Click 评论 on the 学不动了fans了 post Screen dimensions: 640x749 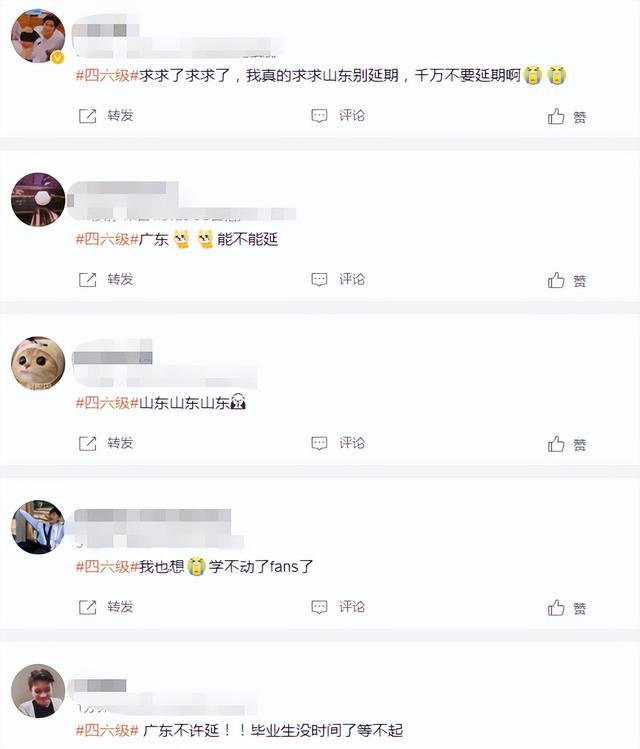(x=352, y=607)
